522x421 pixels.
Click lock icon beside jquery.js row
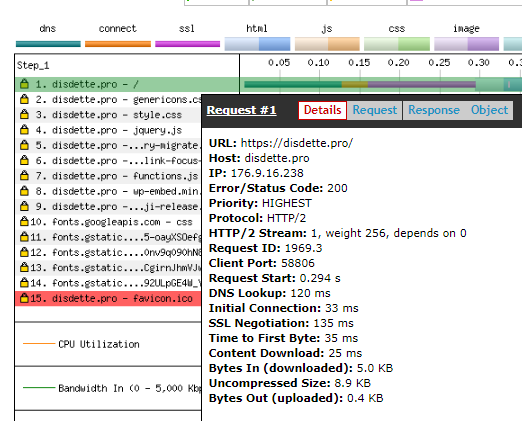(x=24, y=129)
